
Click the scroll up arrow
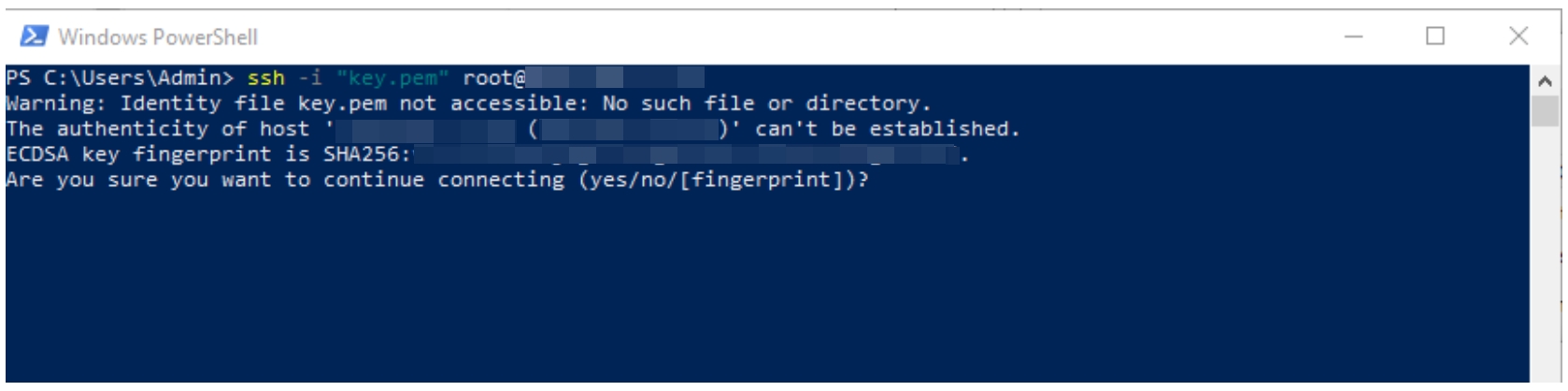(x=1545, y=81)
